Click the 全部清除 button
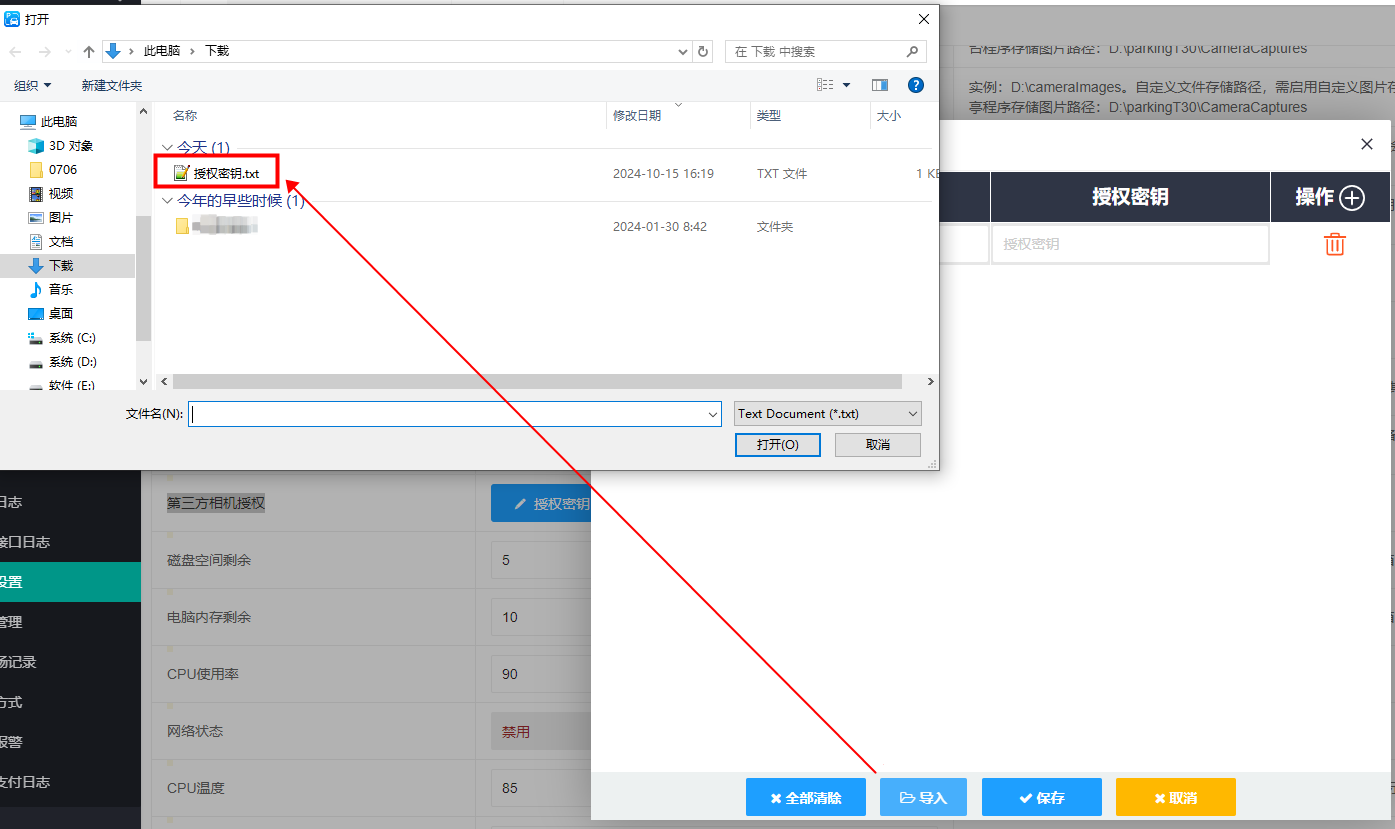The height and width of the screenshot is (829, 1395). coord(806,797)
